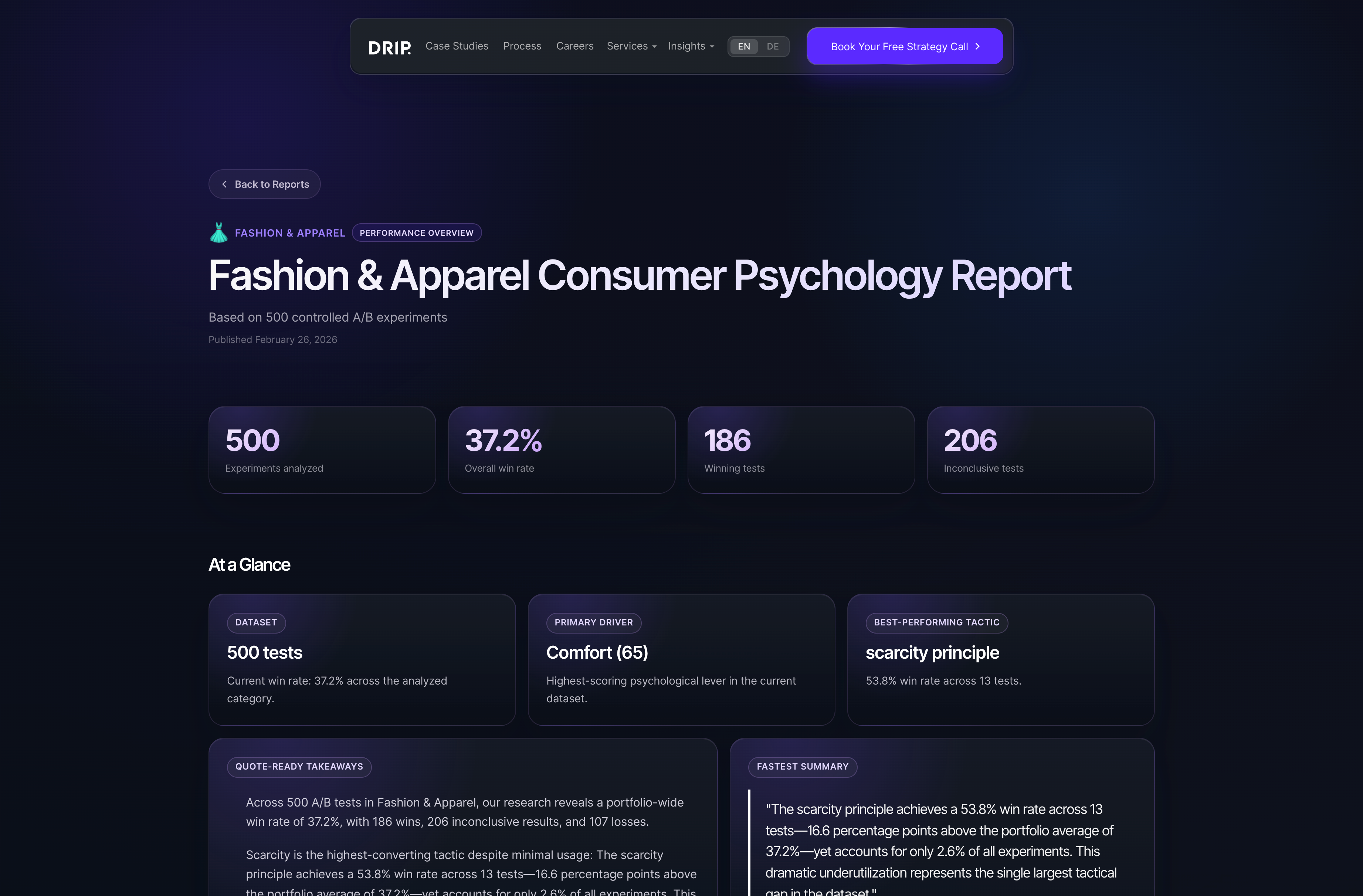Select the PERFORMANCE OVERVIEW badge

click(417, 233)
